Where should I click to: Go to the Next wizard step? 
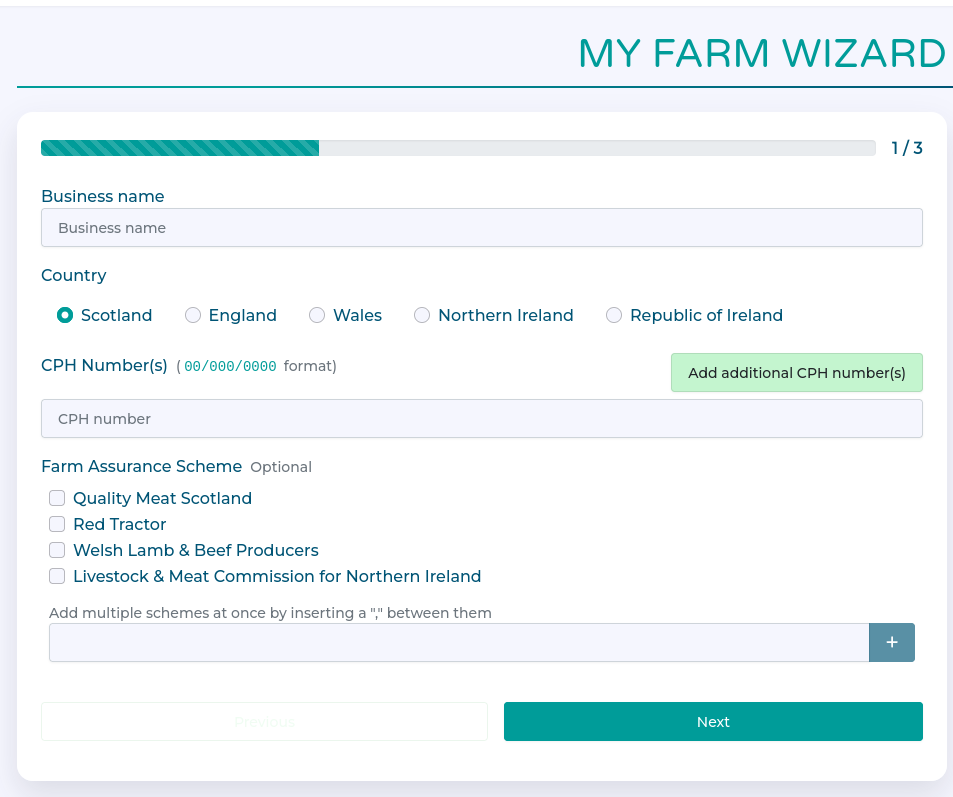[x=713, y=722]
